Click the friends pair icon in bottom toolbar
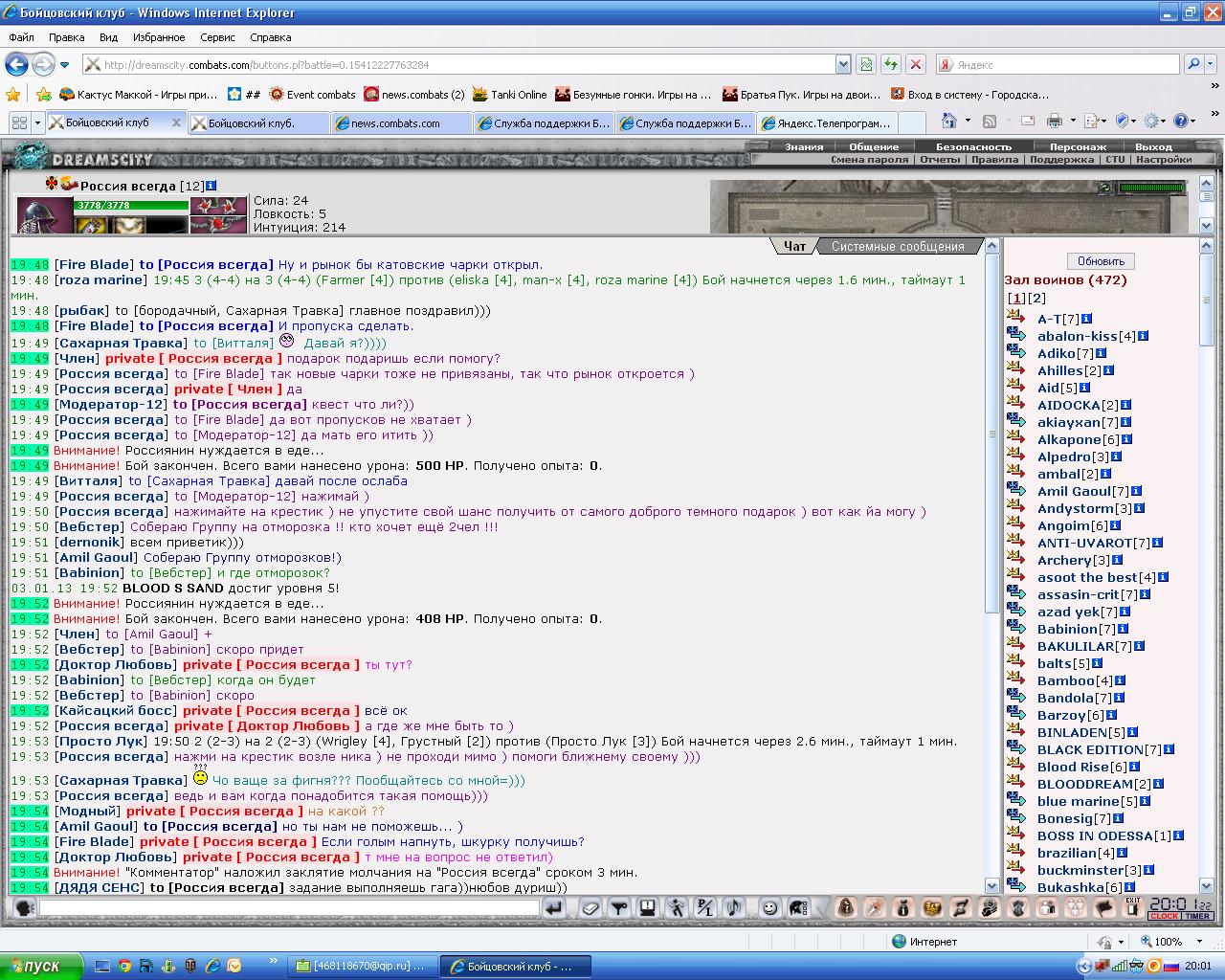 [1046, 908]
